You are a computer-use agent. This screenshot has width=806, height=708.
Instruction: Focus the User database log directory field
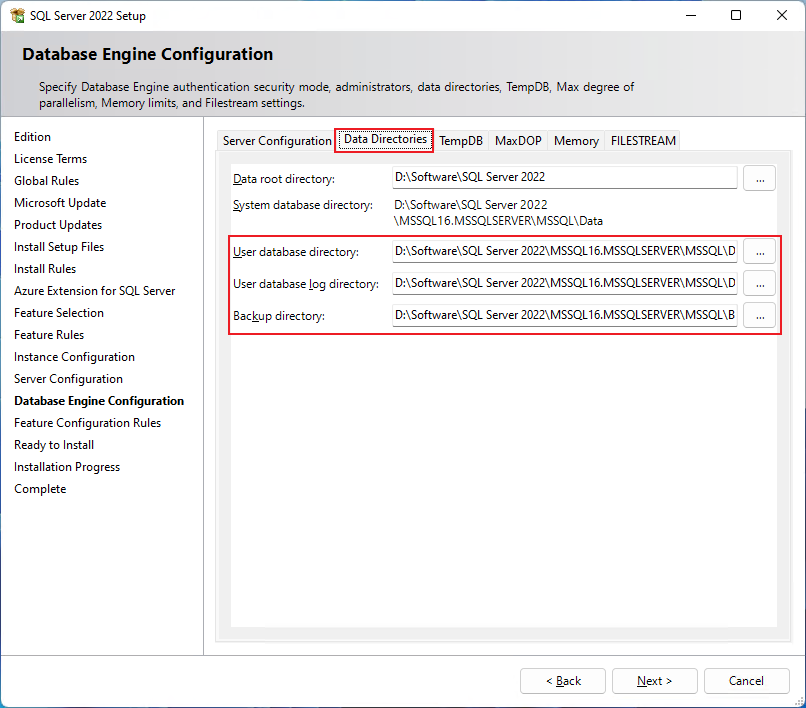[564, 283]
